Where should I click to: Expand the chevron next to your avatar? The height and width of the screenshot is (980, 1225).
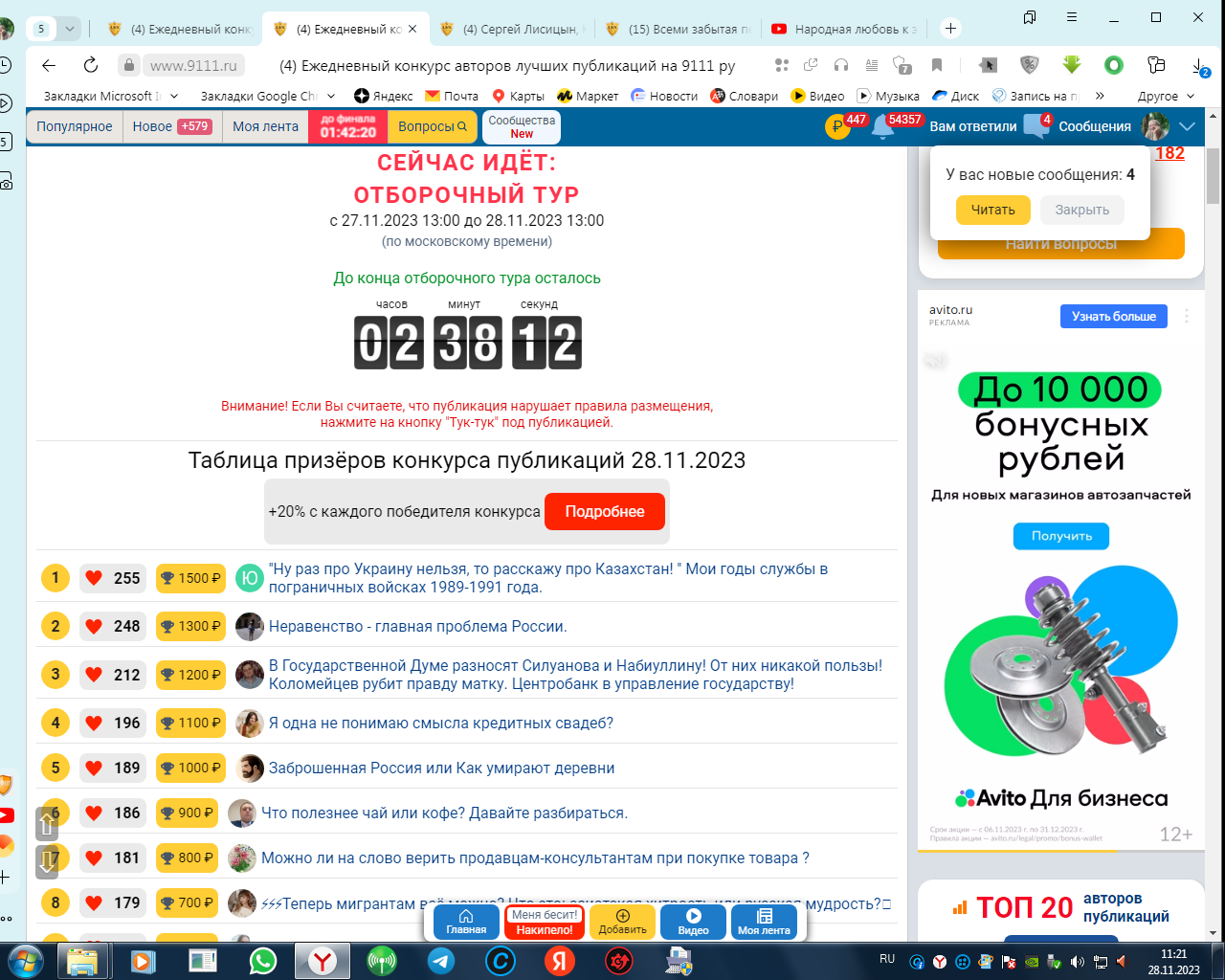pos(1187,125)
